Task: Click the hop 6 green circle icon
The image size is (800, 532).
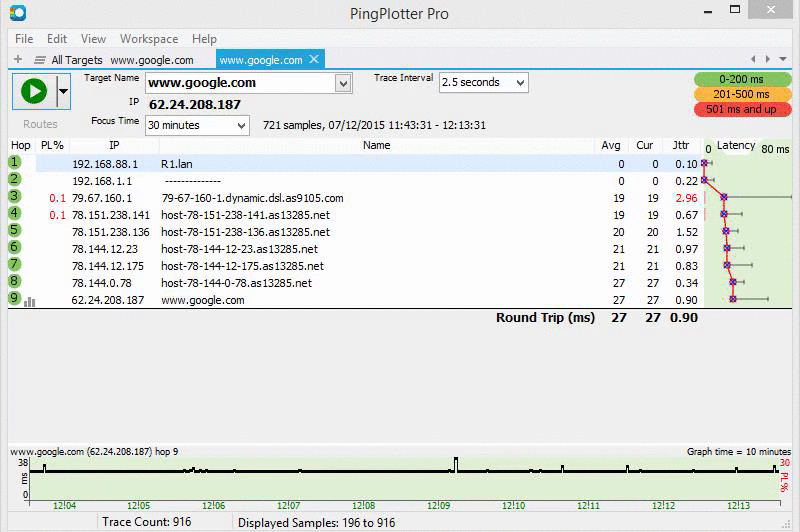Action: pyautogui.click(x=15, y=247)
